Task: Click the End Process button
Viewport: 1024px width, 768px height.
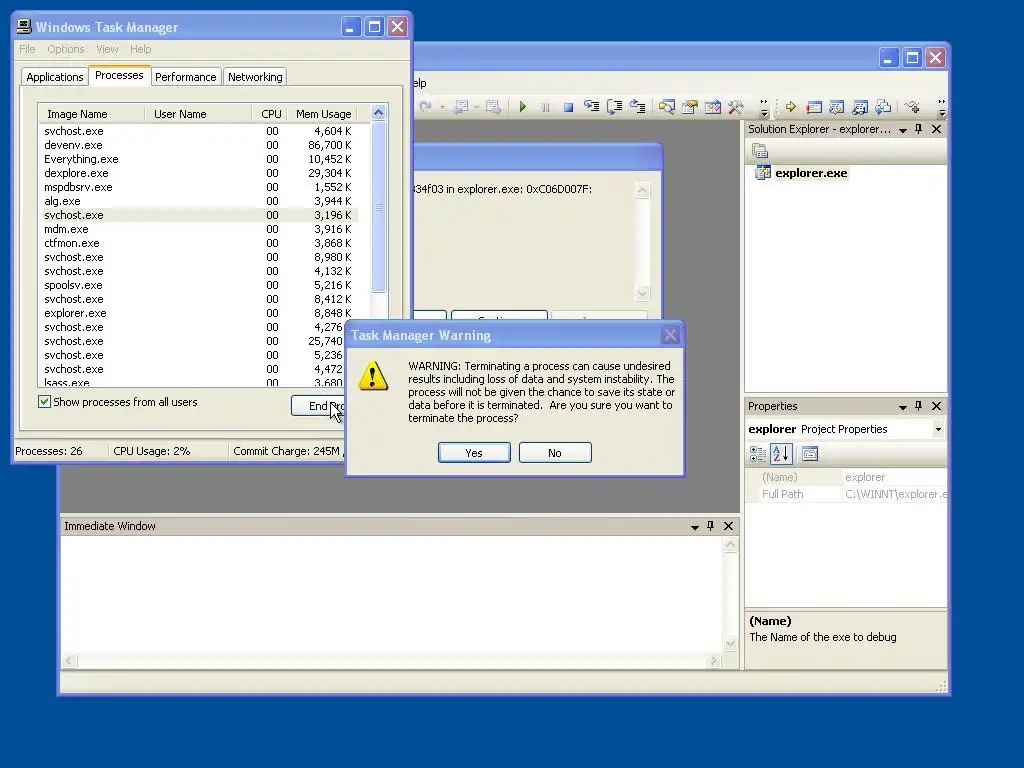Action: (x=318, y=406)
